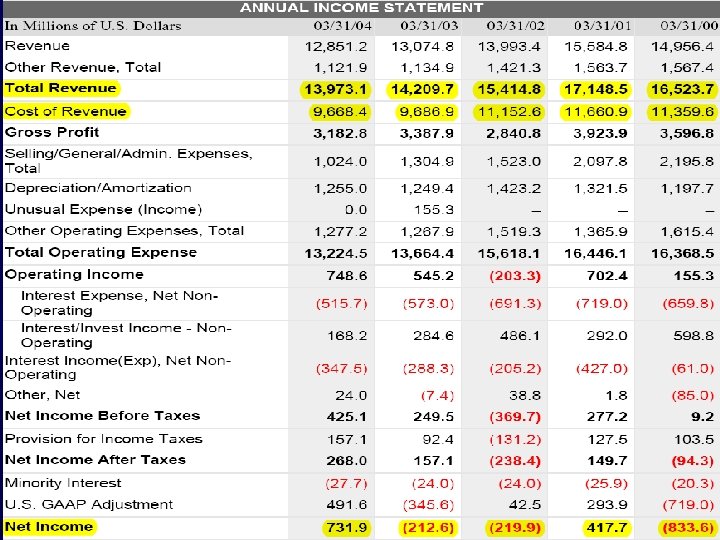Click Net Income value (833.6)
The image size is (720, 540).
coord(688,528)
